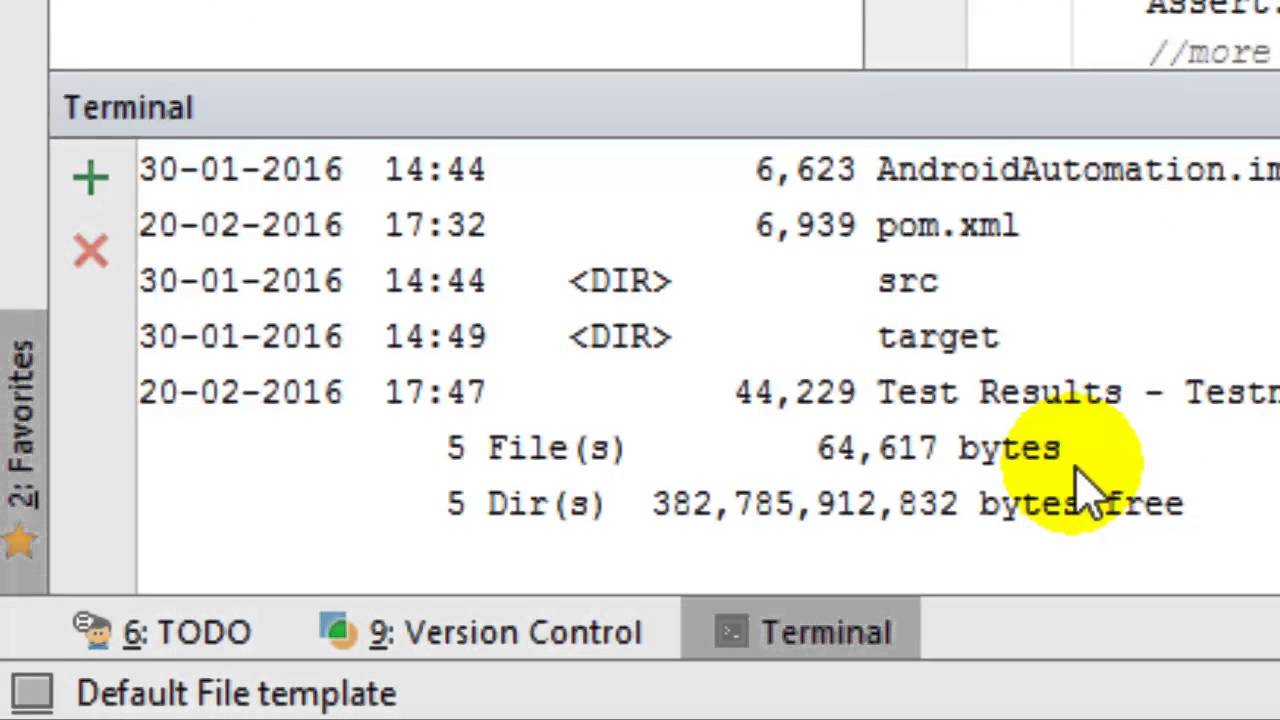This screenshot has height=720, width=1280.
Task: Click the orange Favorites star icon
Action: coord(20,543)
